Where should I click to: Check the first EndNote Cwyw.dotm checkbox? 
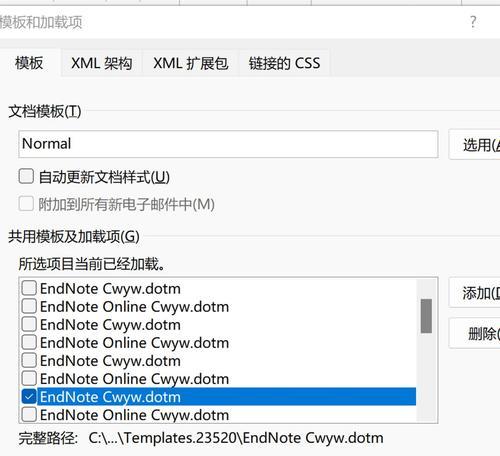[x=29, y=288]
